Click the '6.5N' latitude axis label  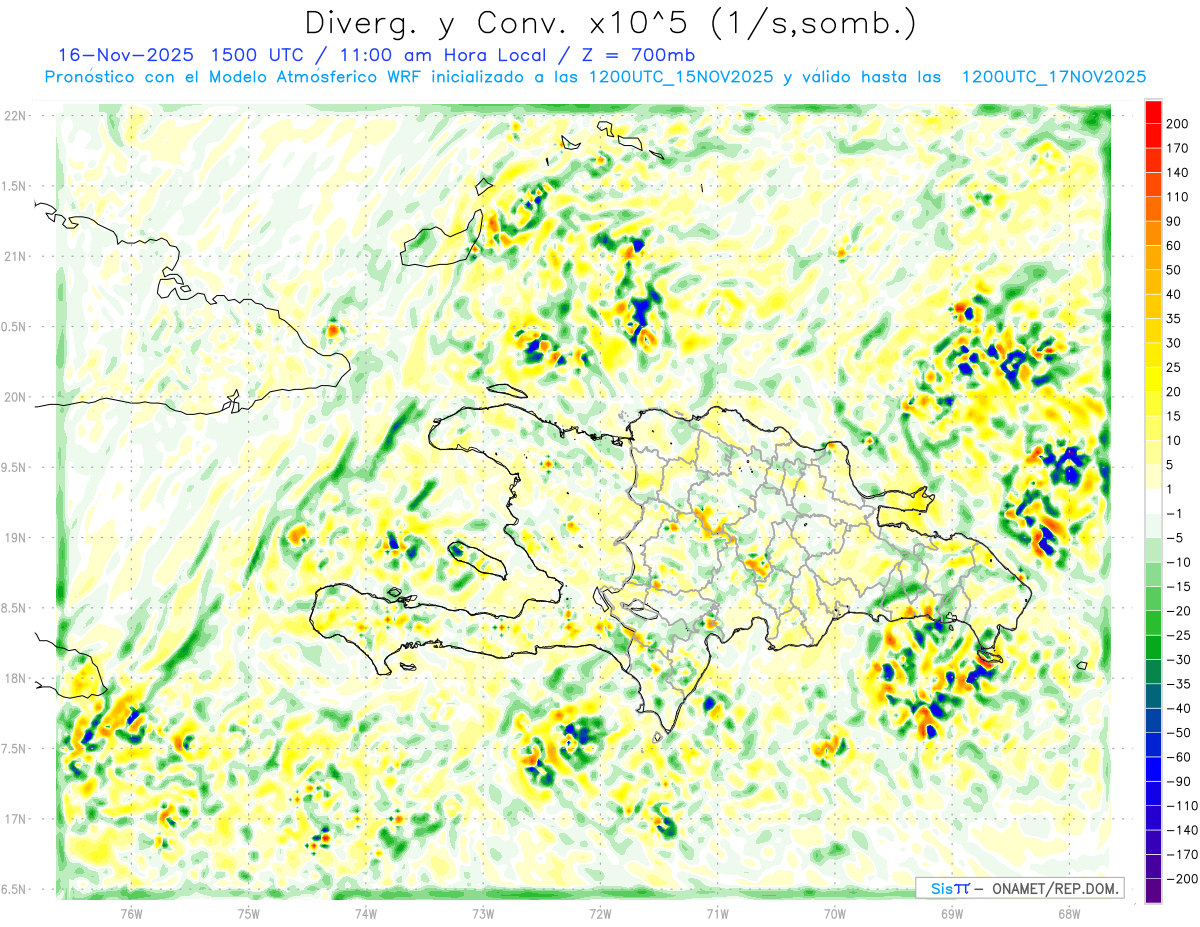coord(15,889)
